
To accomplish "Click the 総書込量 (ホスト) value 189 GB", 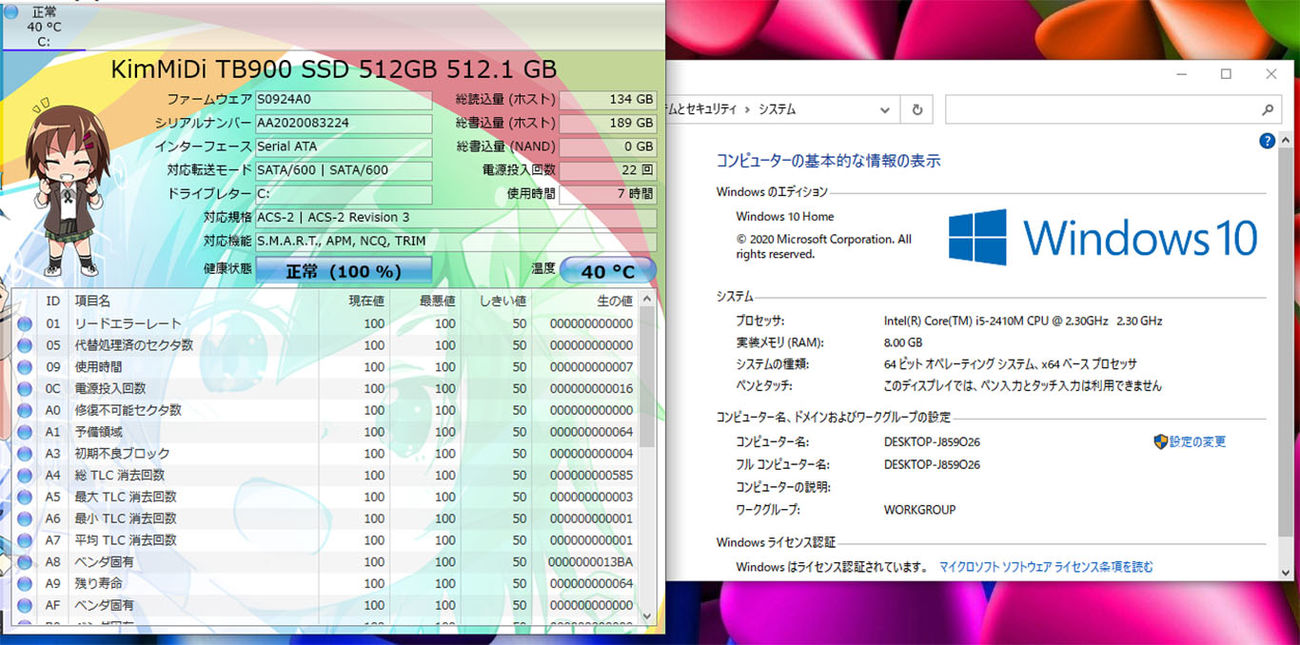I will (608, 123).
